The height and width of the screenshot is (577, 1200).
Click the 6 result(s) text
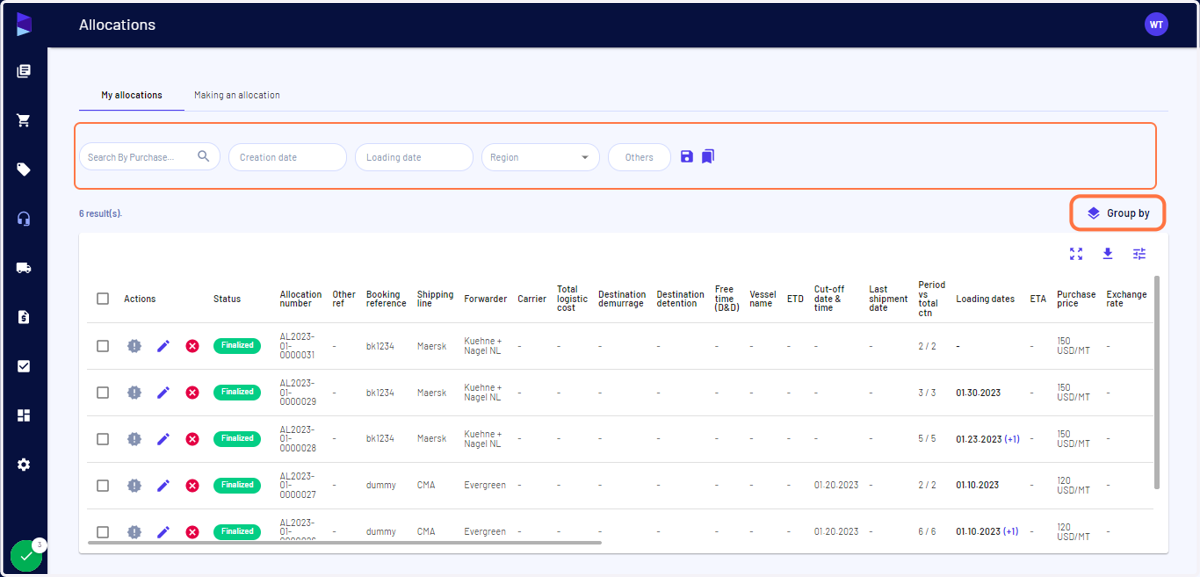point(100,214)
